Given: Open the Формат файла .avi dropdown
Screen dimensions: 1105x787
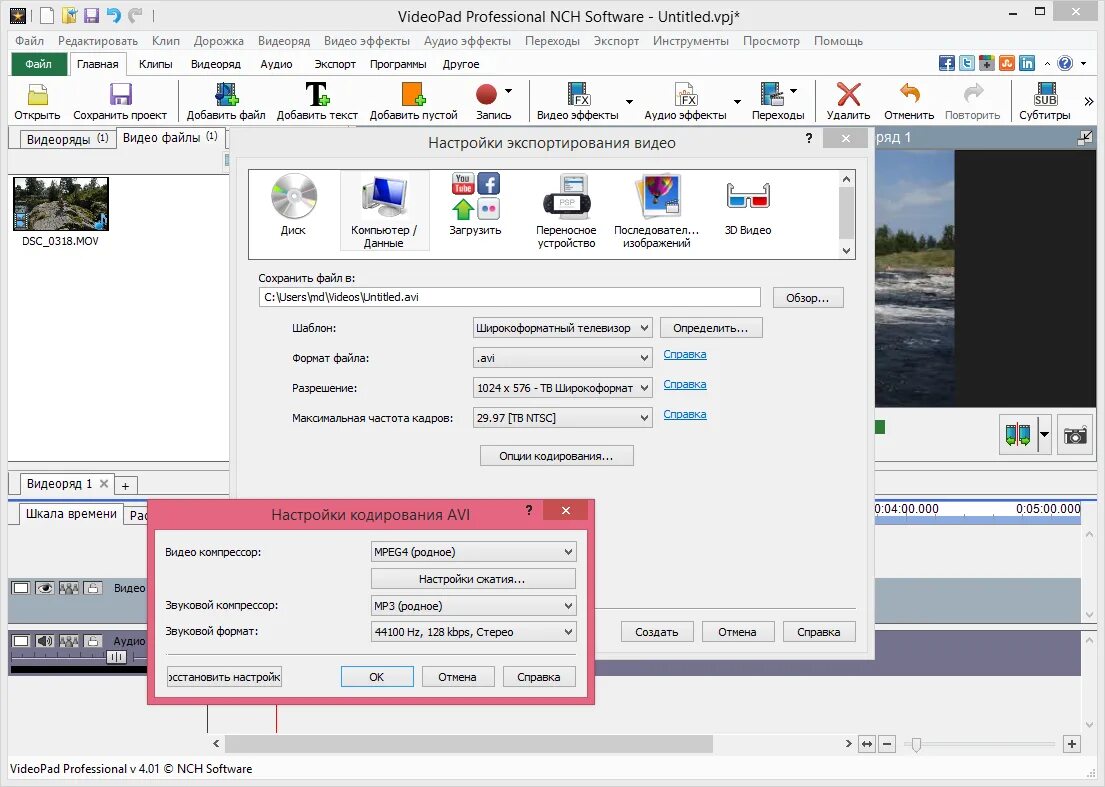Looking at the screenshot, I should 562,358.
